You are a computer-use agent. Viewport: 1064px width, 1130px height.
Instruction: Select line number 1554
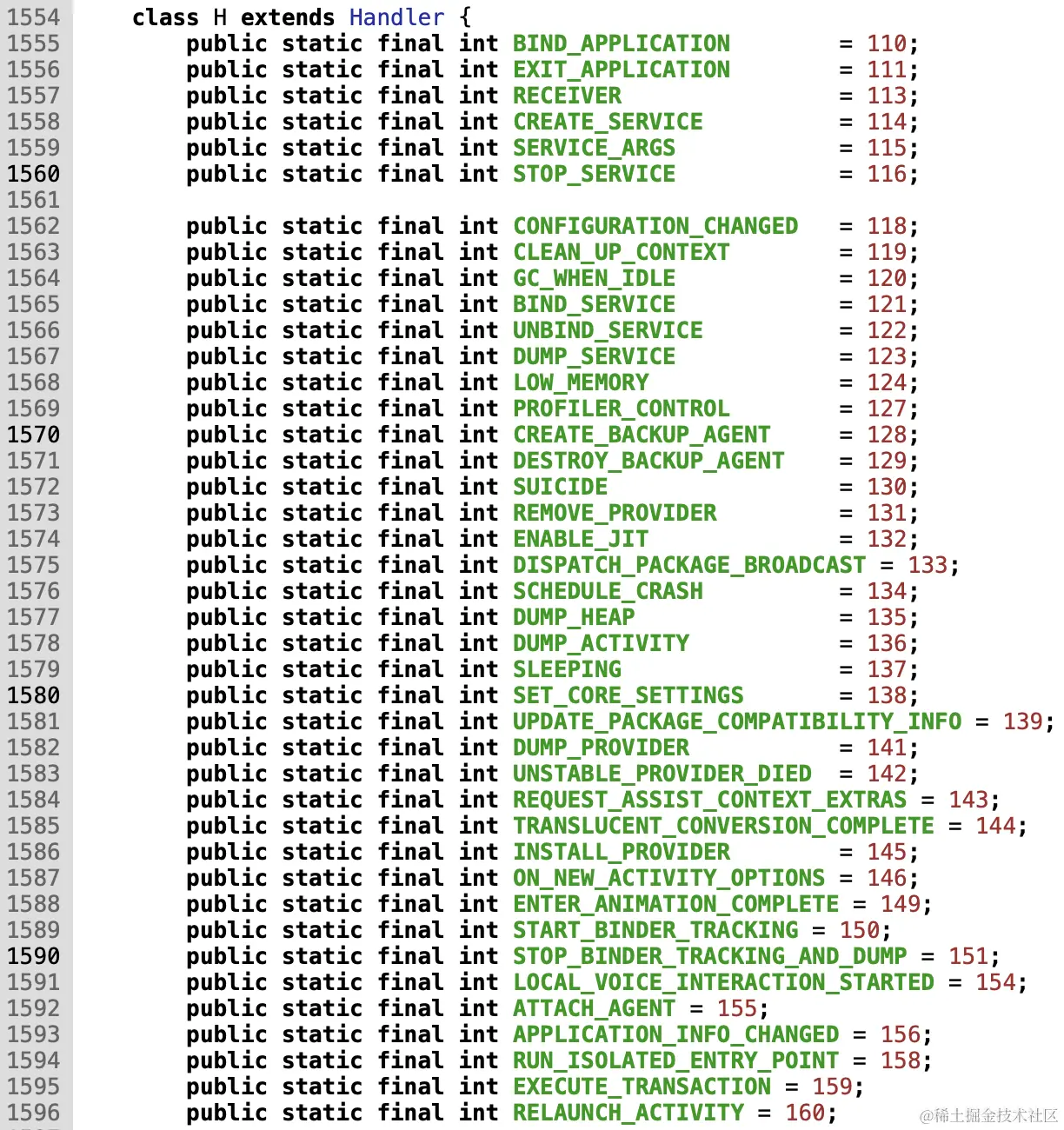click(34, 17)
